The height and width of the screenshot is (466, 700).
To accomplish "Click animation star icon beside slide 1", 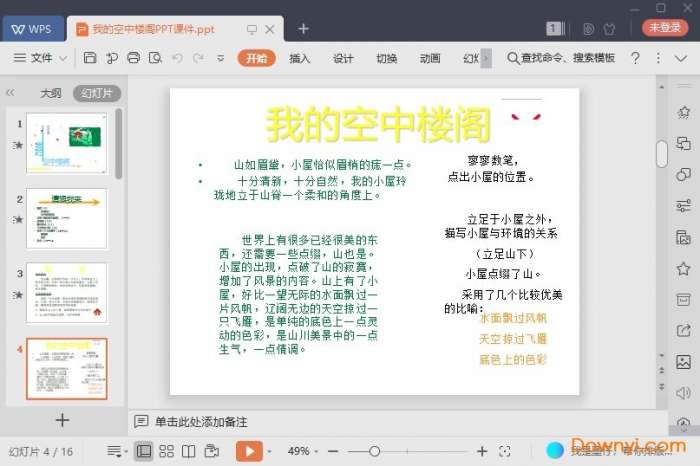I will pyautogui.click(x=18, y=145).
